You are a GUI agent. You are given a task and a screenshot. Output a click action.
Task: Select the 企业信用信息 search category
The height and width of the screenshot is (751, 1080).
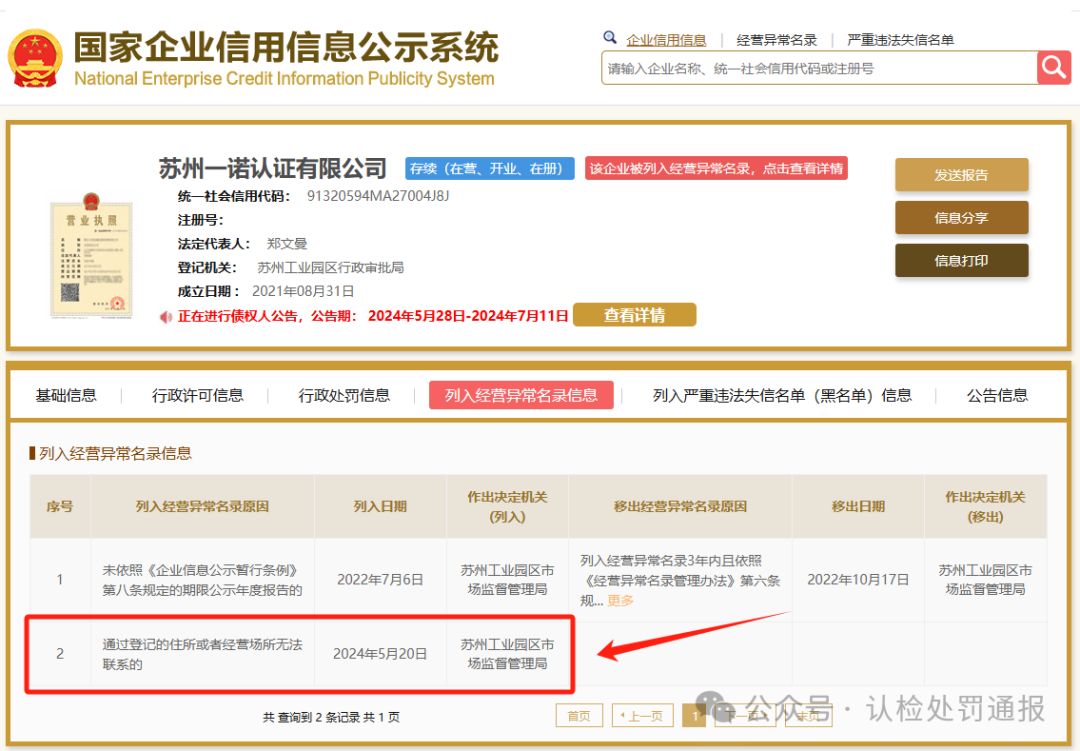666,40
